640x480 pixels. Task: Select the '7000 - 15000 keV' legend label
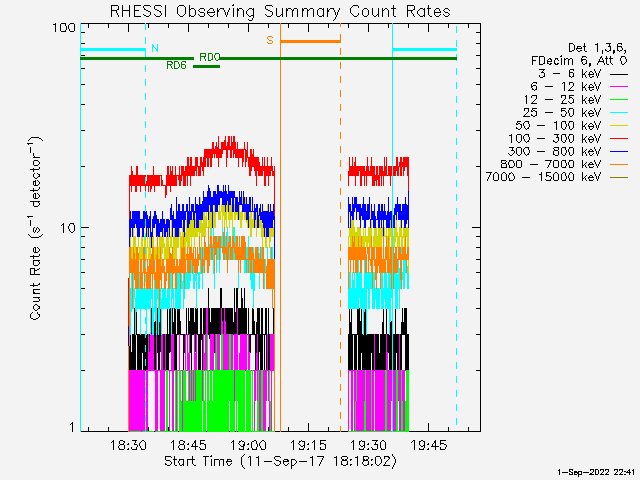(544, 177)
